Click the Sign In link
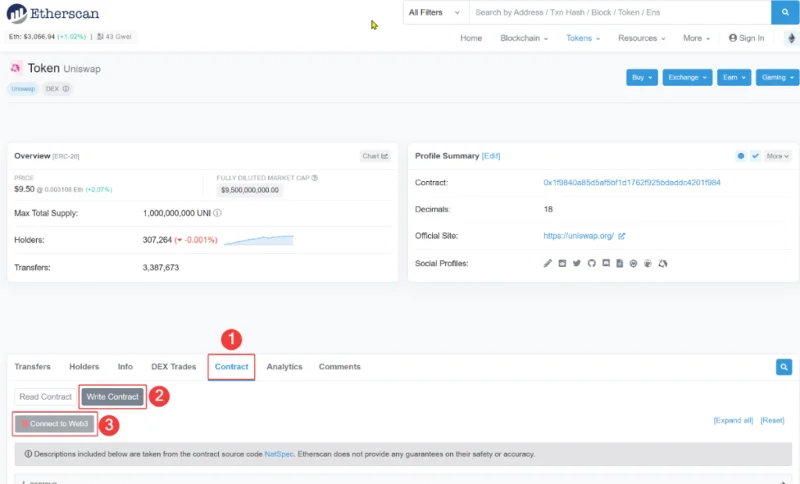Screen dimensions: 800x484 click(746, 38)
